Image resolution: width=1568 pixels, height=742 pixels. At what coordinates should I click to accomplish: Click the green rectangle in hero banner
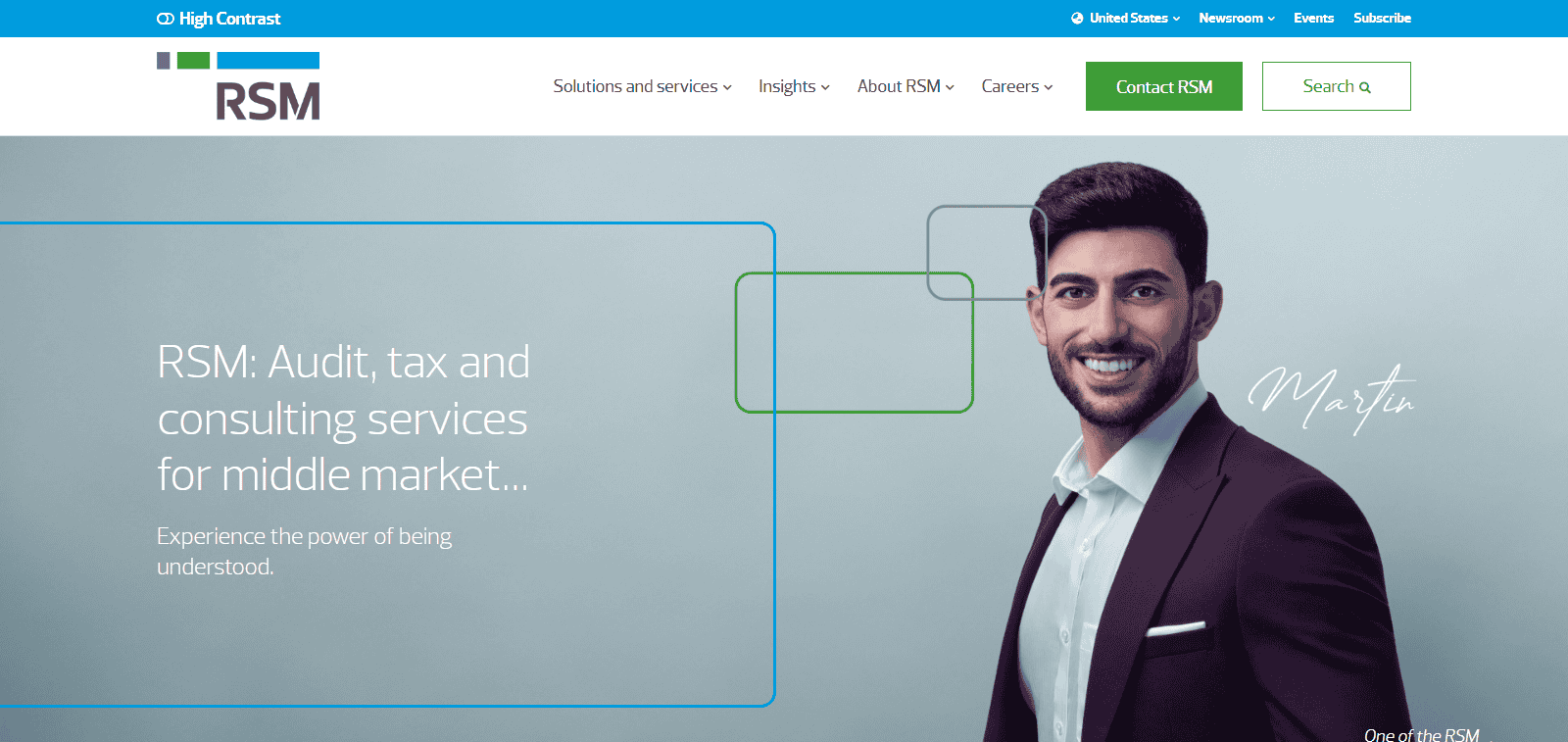click(855, 342)
